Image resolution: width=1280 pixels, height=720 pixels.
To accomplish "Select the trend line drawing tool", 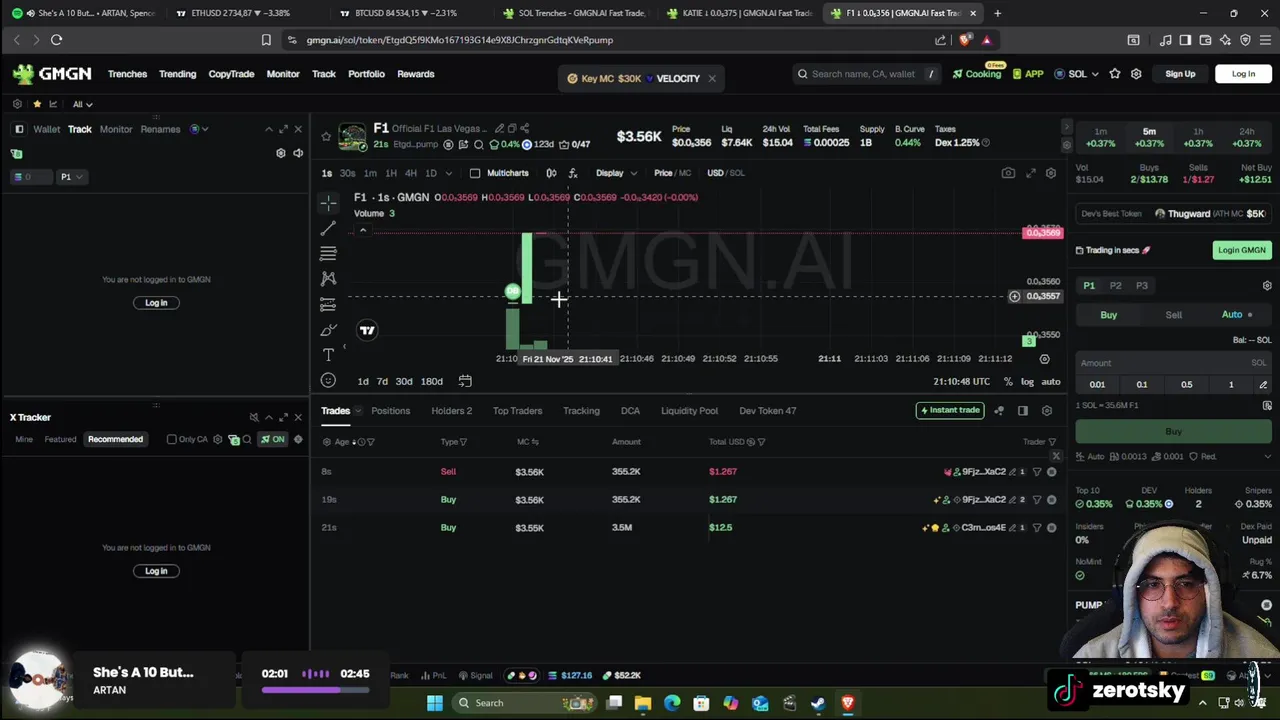I will tap(328, 229).
